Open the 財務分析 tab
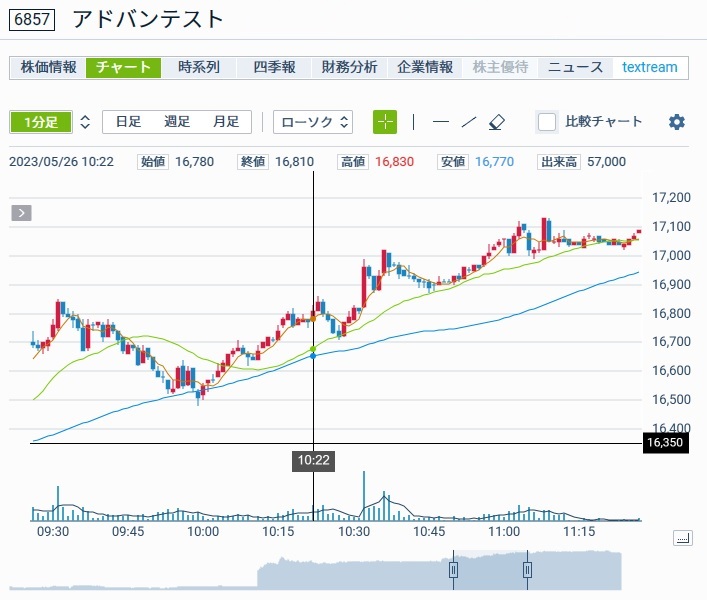 coord(350,67)
